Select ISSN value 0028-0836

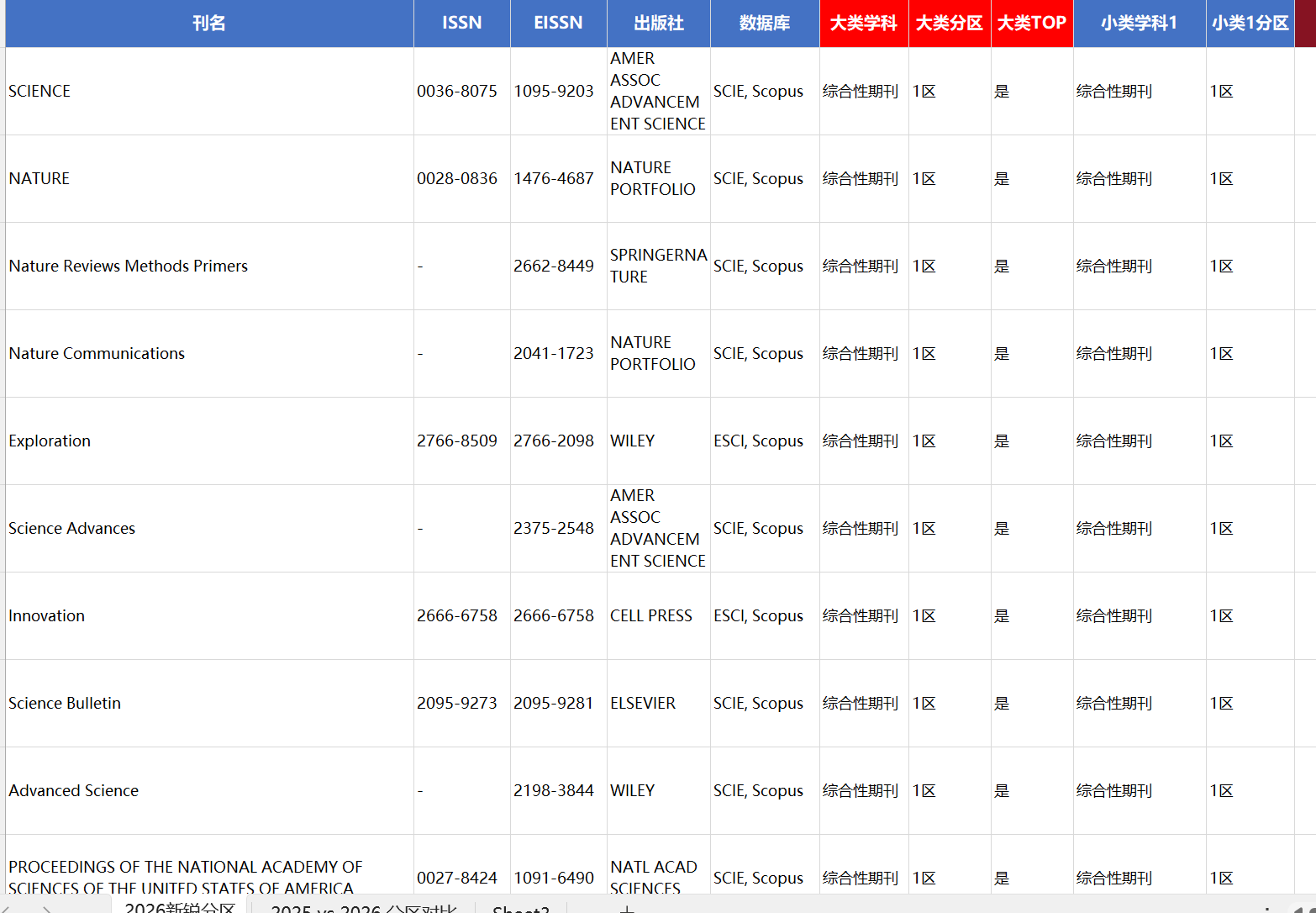coord(462,178)
